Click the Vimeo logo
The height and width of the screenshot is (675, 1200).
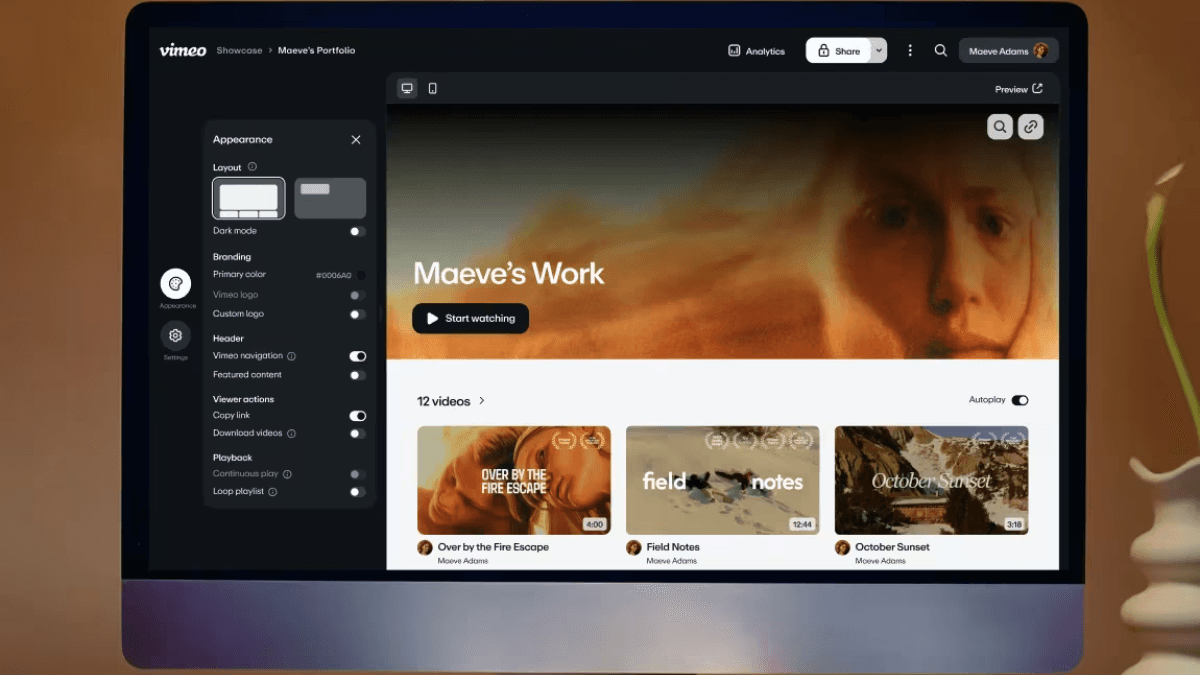[x=183, y=50]
